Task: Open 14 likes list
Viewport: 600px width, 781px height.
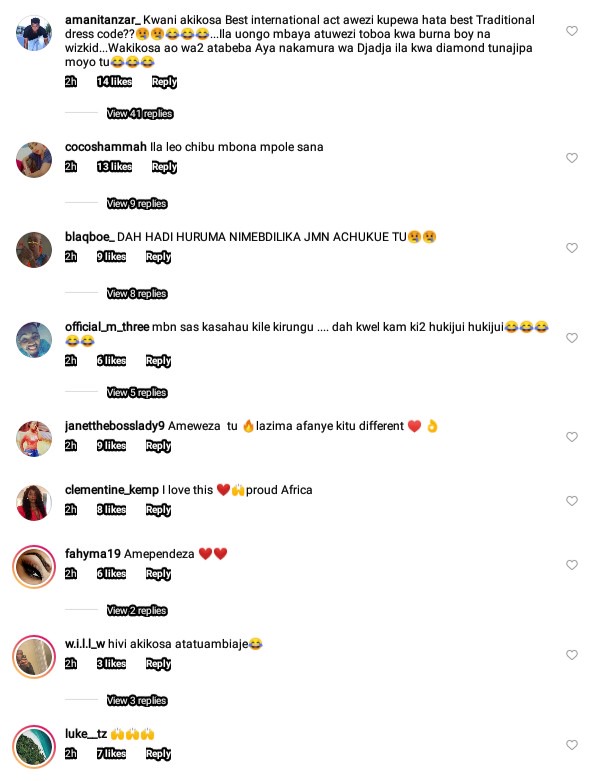Action: tap(115, 82)
